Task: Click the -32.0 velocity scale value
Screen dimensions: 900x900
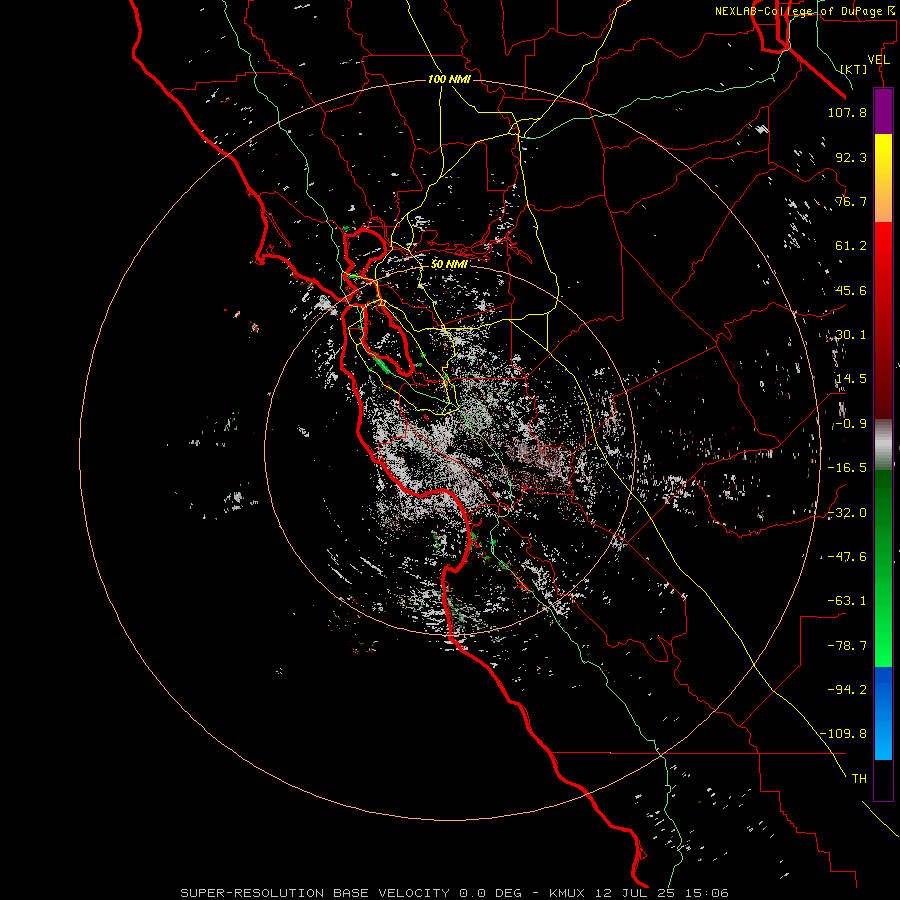Action: pos(847,513)
